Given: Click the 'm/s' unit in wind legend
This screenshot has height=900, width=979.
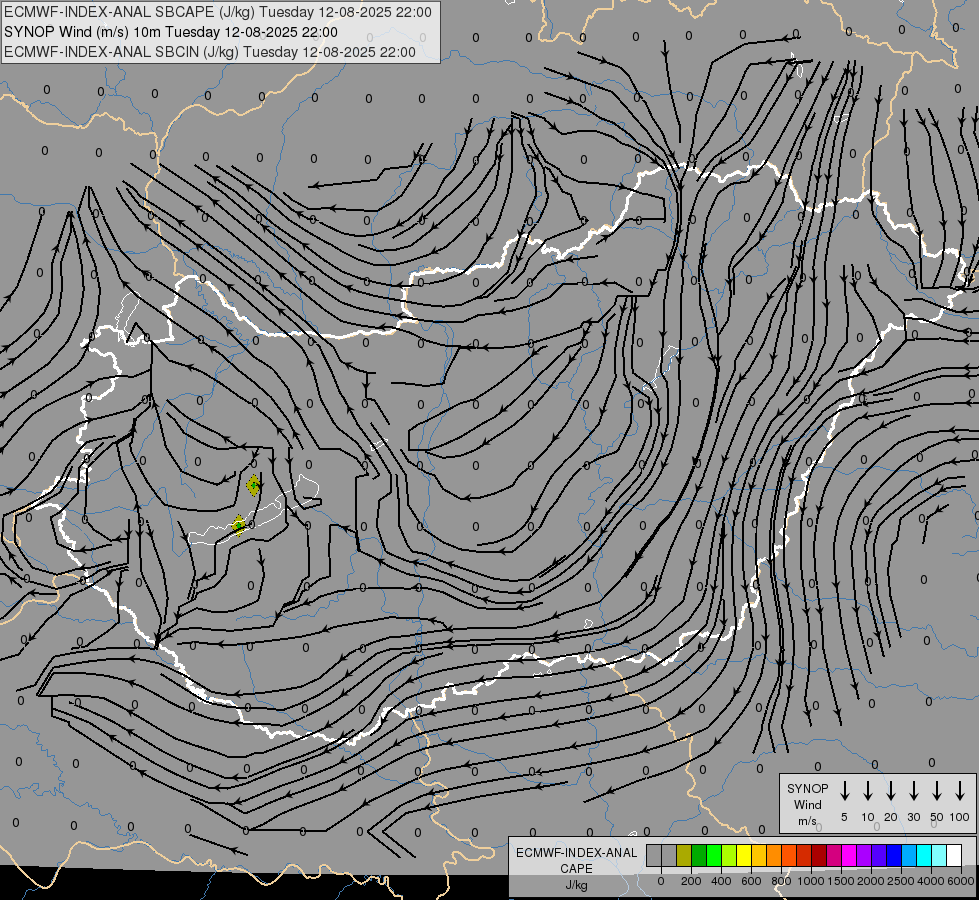Looking at the screenshot, I should [807, 821].
